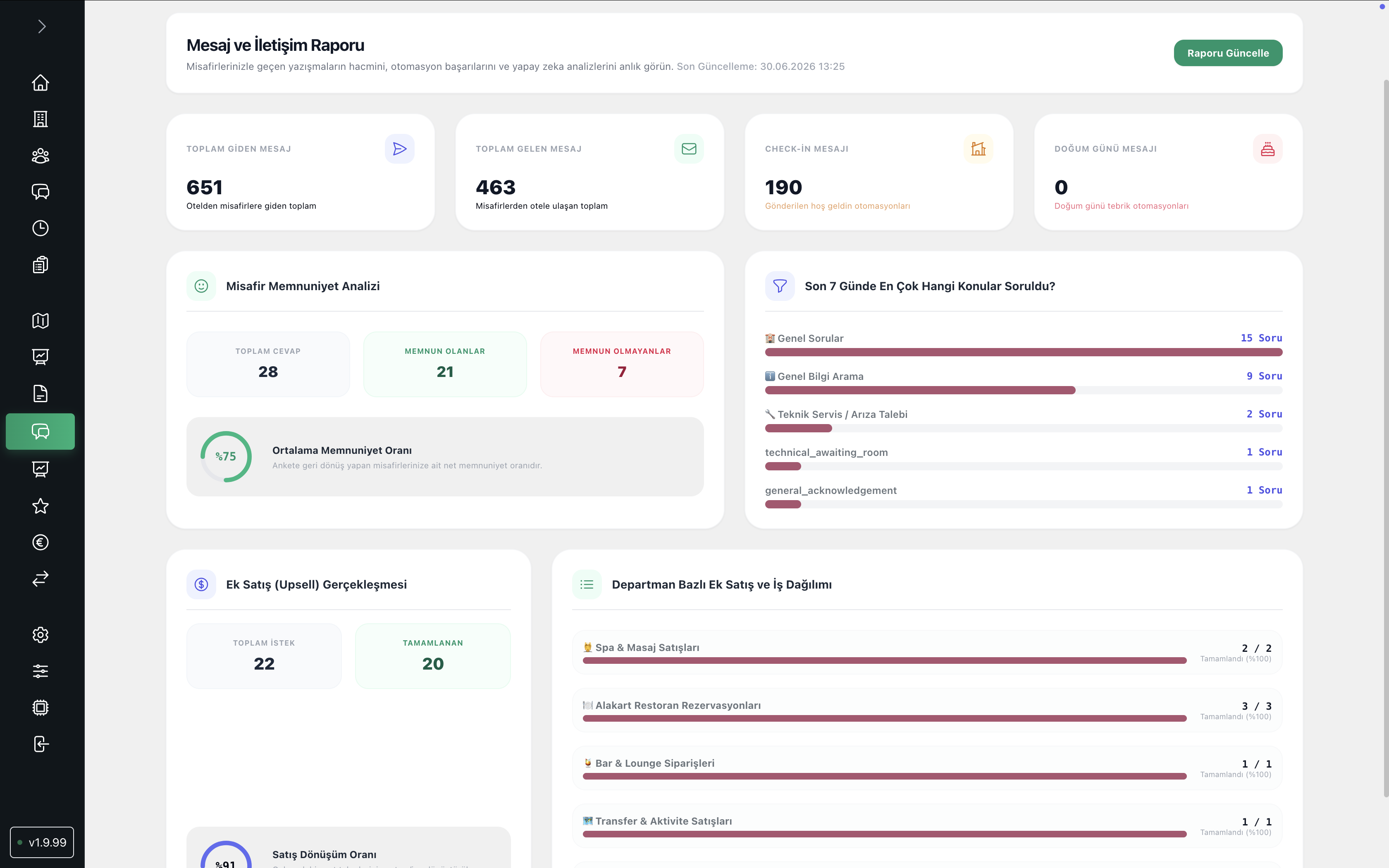Click the Memnun Olanlar 21 card

tap(445, 364)
